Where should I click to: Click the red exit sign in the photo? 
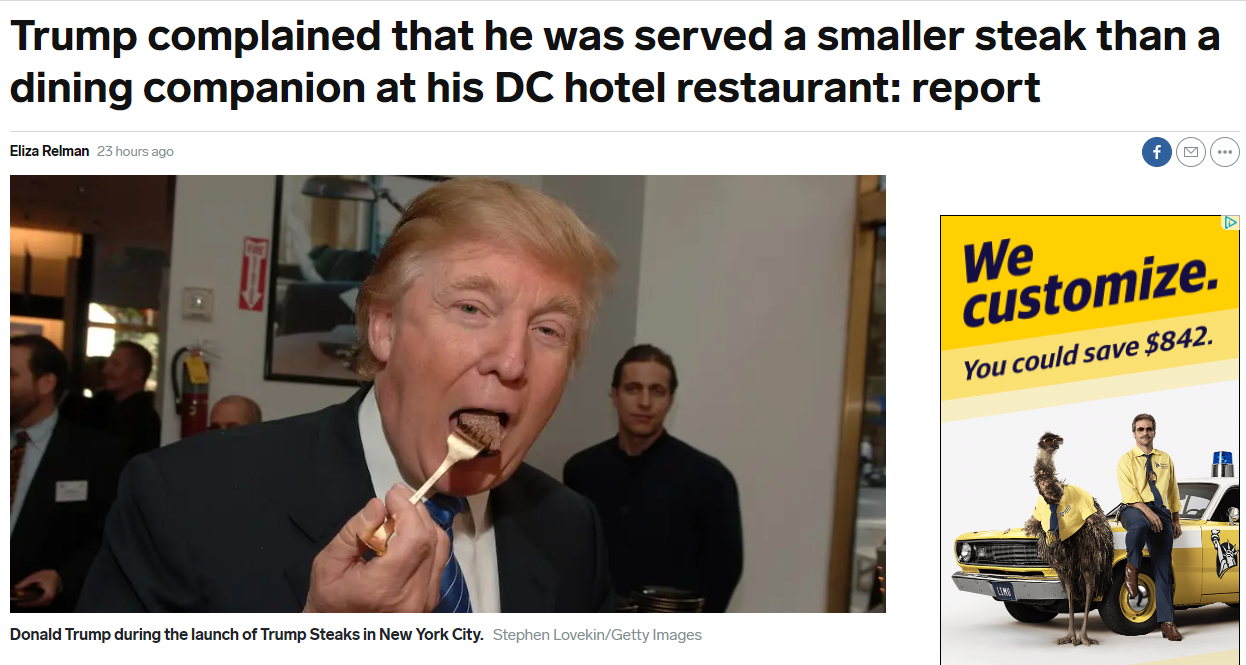(x=253, y=273)
